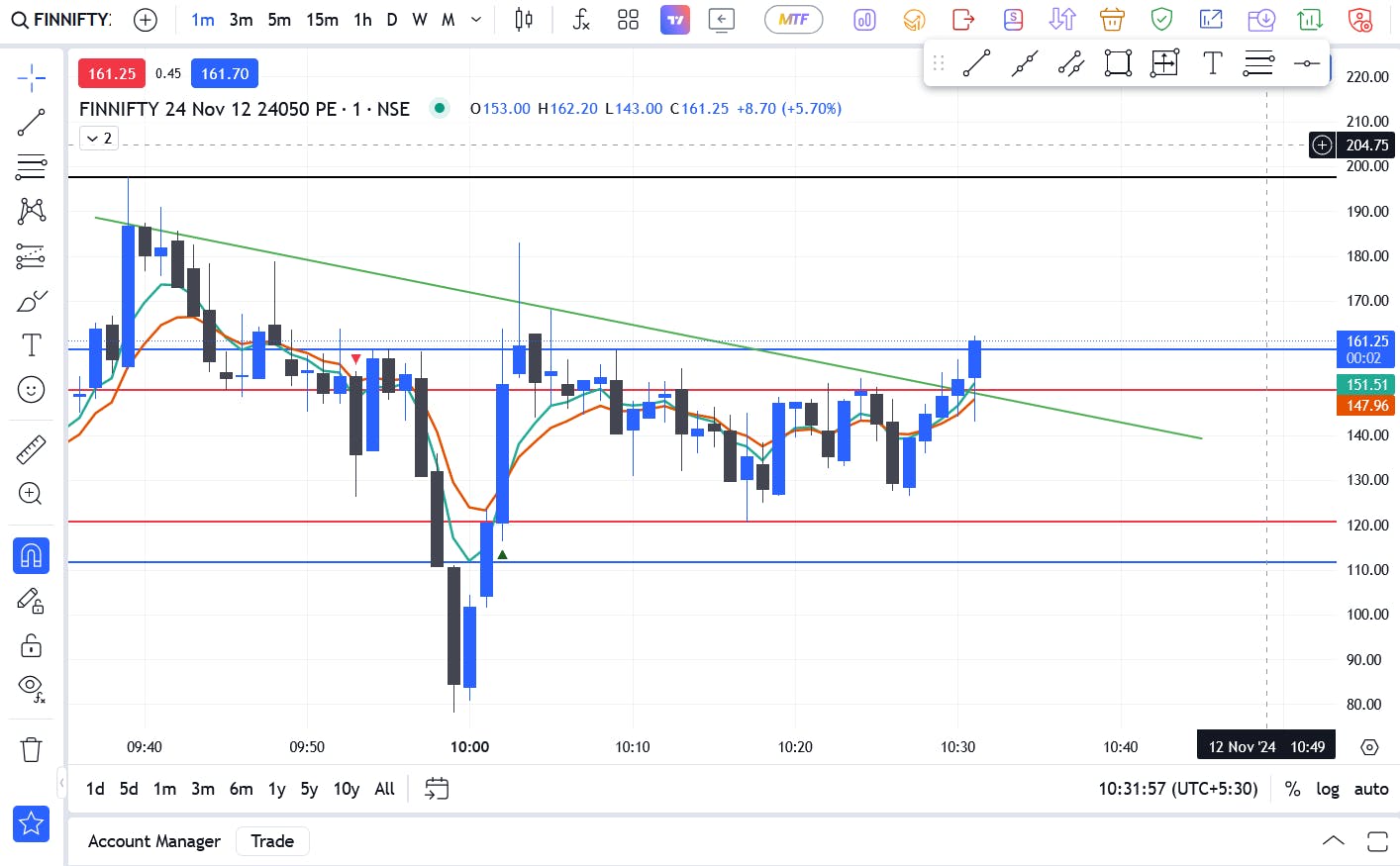Open the emoji icons tool
Image resolution: width=1400 pixels, height=866 pixels.
point(32,390)
